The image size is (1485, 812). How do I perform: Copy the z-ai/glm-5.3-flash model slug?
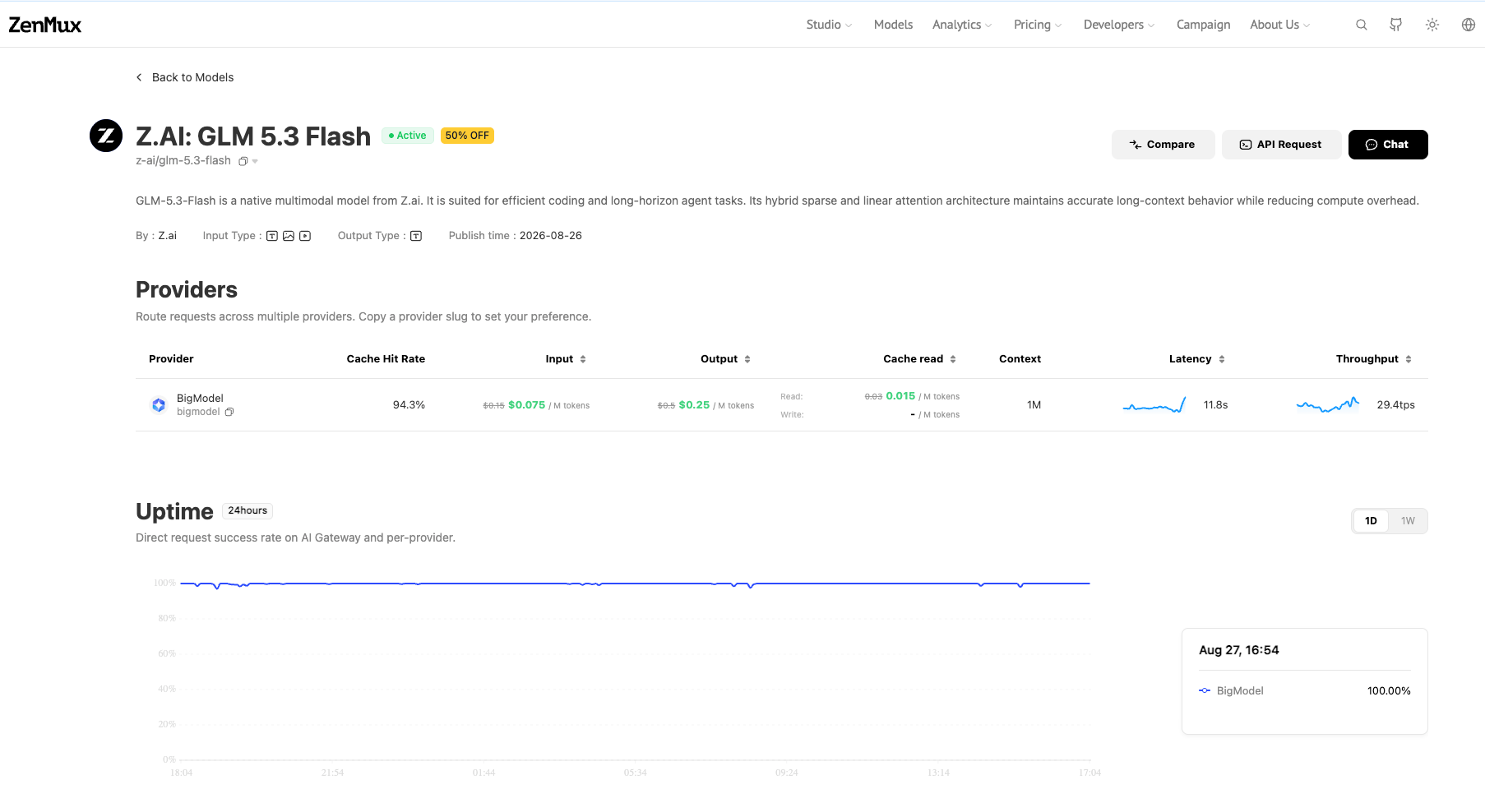pyautogui.click(x=243, y=161)
